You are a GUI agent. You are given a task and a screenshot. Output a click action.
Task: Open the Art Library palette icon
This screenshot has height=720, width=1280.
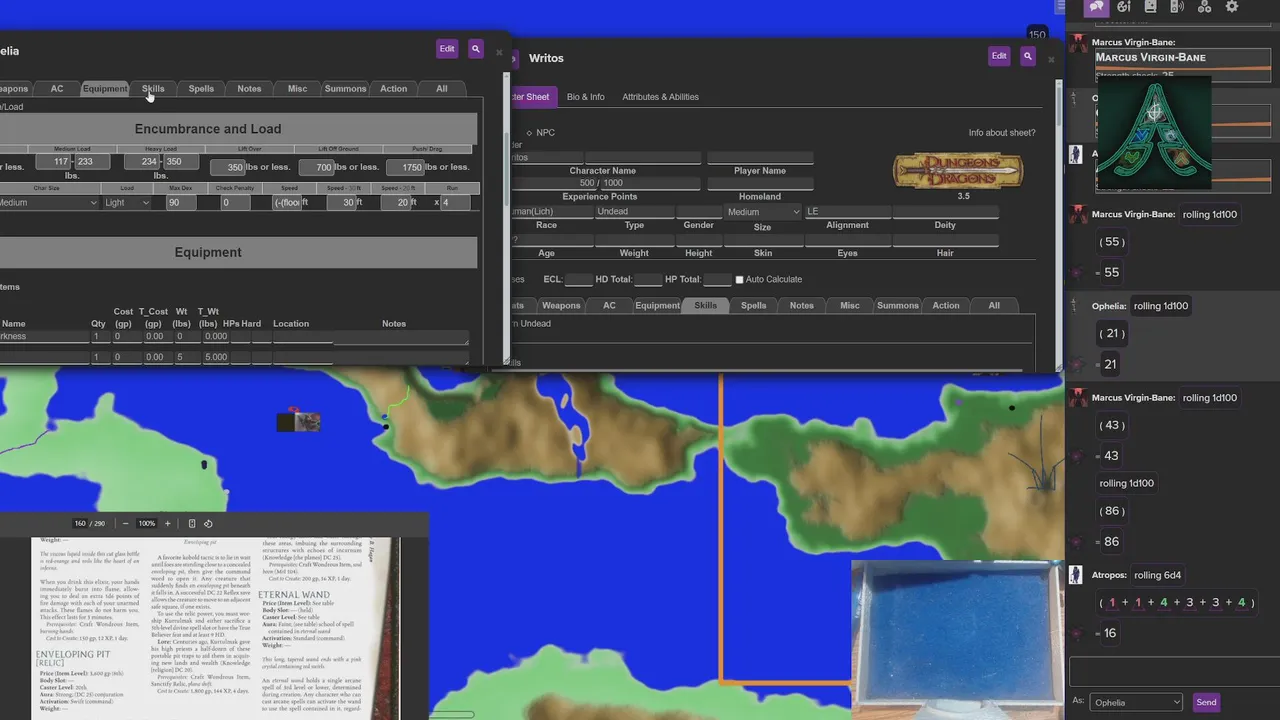tap(1124, 7)
